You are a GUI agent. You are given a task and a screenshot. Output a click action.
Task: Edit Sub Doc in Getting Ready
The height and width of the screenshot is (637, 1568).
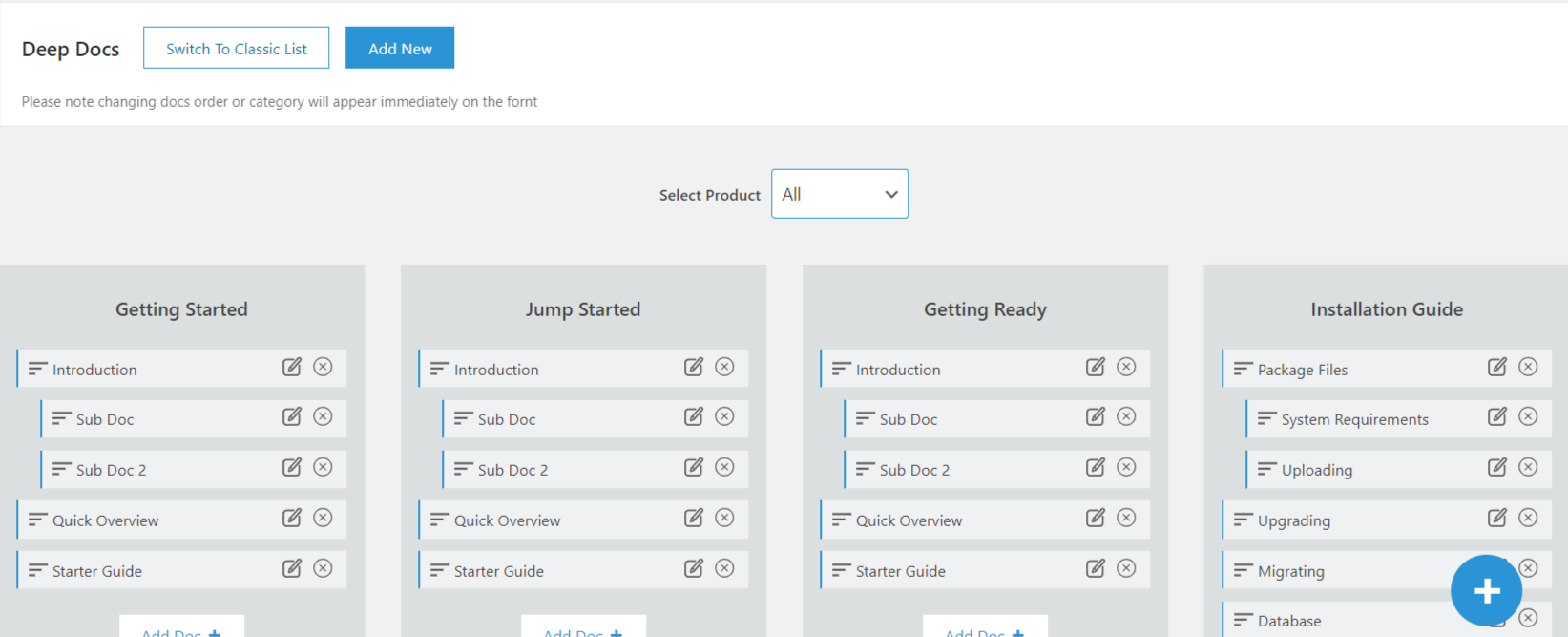tap(1096, 416)
